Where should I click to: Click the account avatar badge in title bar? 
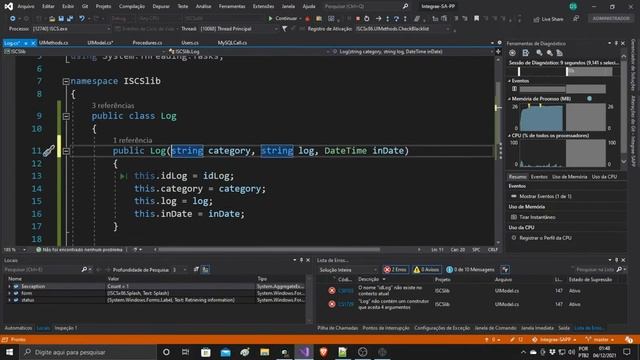pyautogui.click(x=573, y=7)
